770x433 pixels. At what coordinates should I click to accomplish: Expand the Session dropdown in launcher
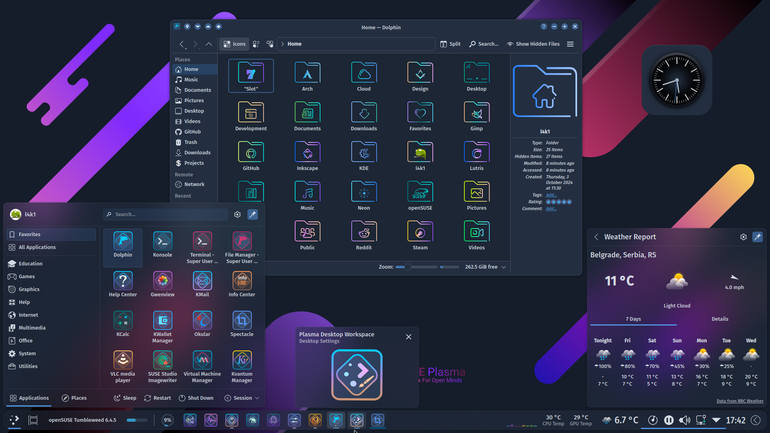point(241,398)
